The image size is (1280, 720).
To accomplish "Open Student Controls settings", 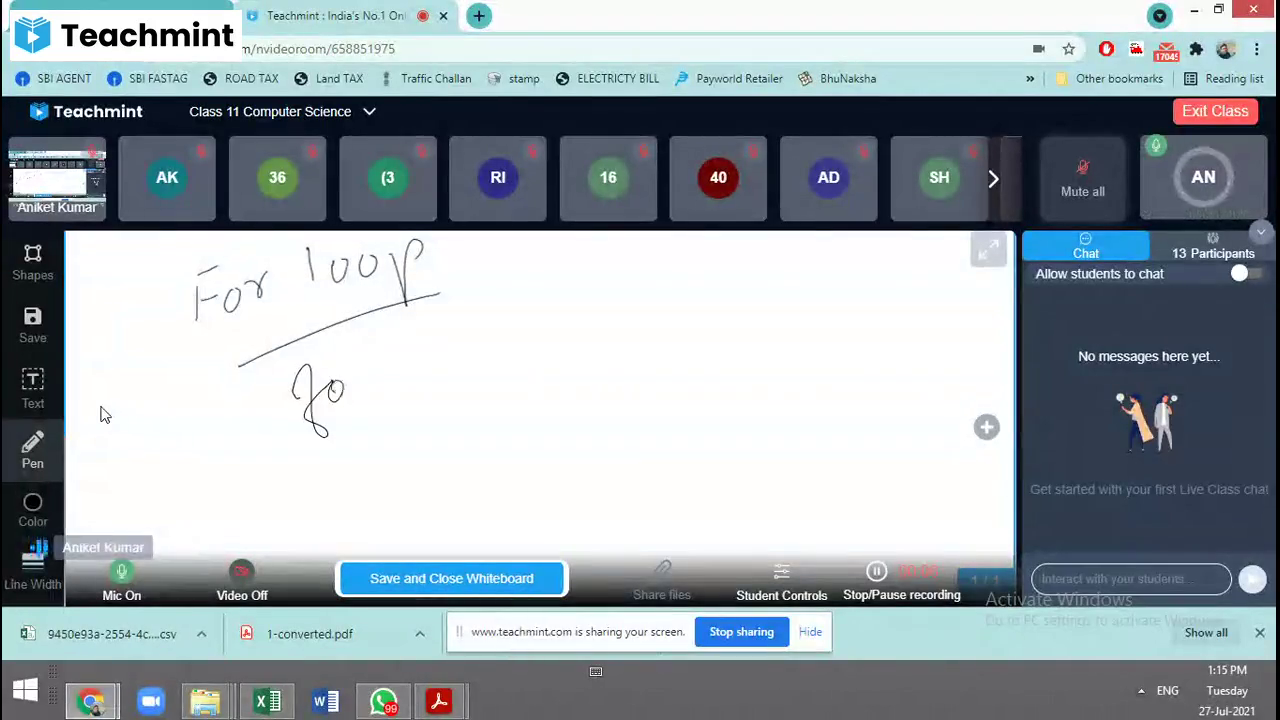I will (782, 582).
